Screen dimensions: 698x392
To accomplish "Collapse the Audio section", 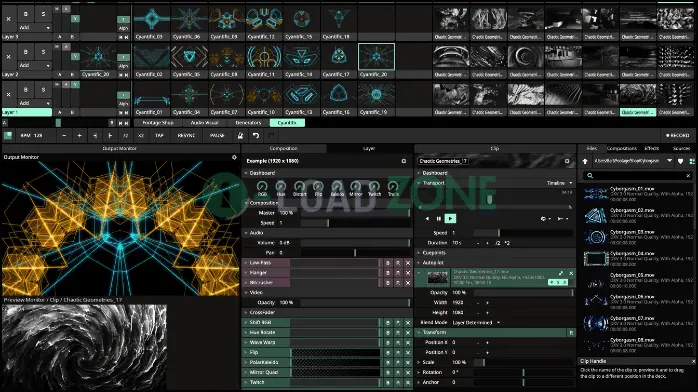I will coord(246,233).
